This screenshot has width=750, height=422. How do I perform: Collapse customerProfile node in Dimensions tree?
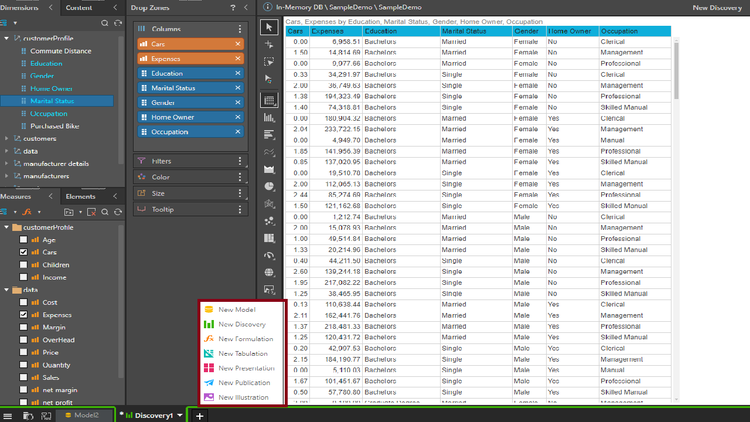(x=6, y=38)
